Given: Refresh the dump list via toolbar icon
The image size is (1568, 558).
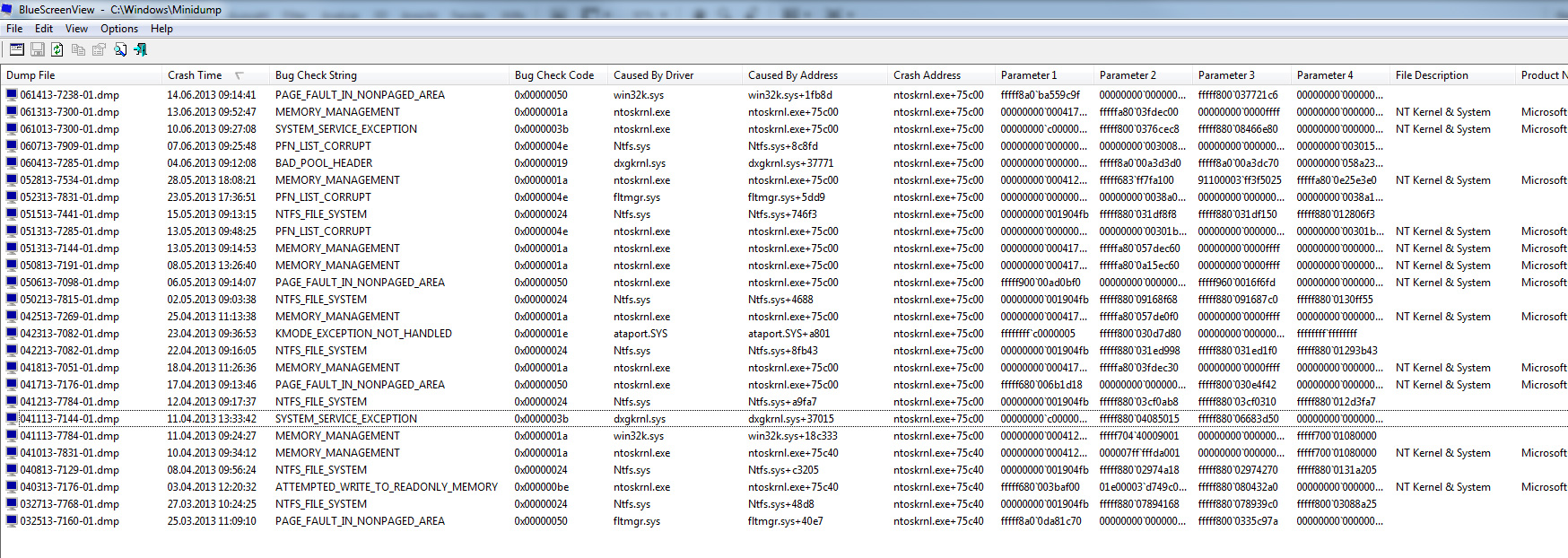Looking at the screenshot, I should click(x=57, y=50).
